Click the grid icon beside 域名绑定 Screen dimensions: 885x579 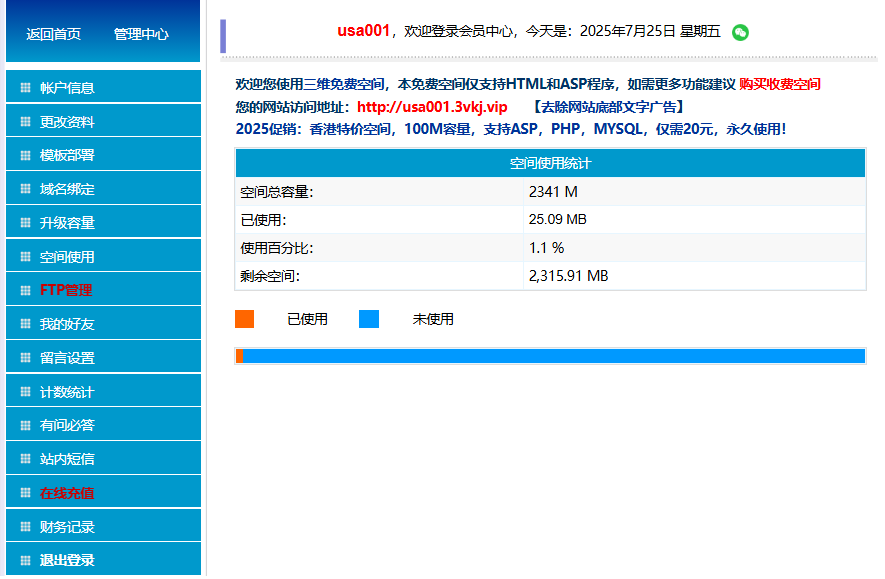(25, 188)
